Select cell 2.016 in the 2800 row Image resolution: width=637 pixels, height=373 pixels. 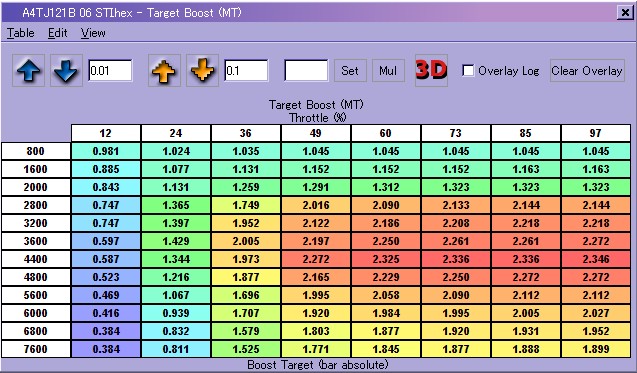(x=316, y=205)
